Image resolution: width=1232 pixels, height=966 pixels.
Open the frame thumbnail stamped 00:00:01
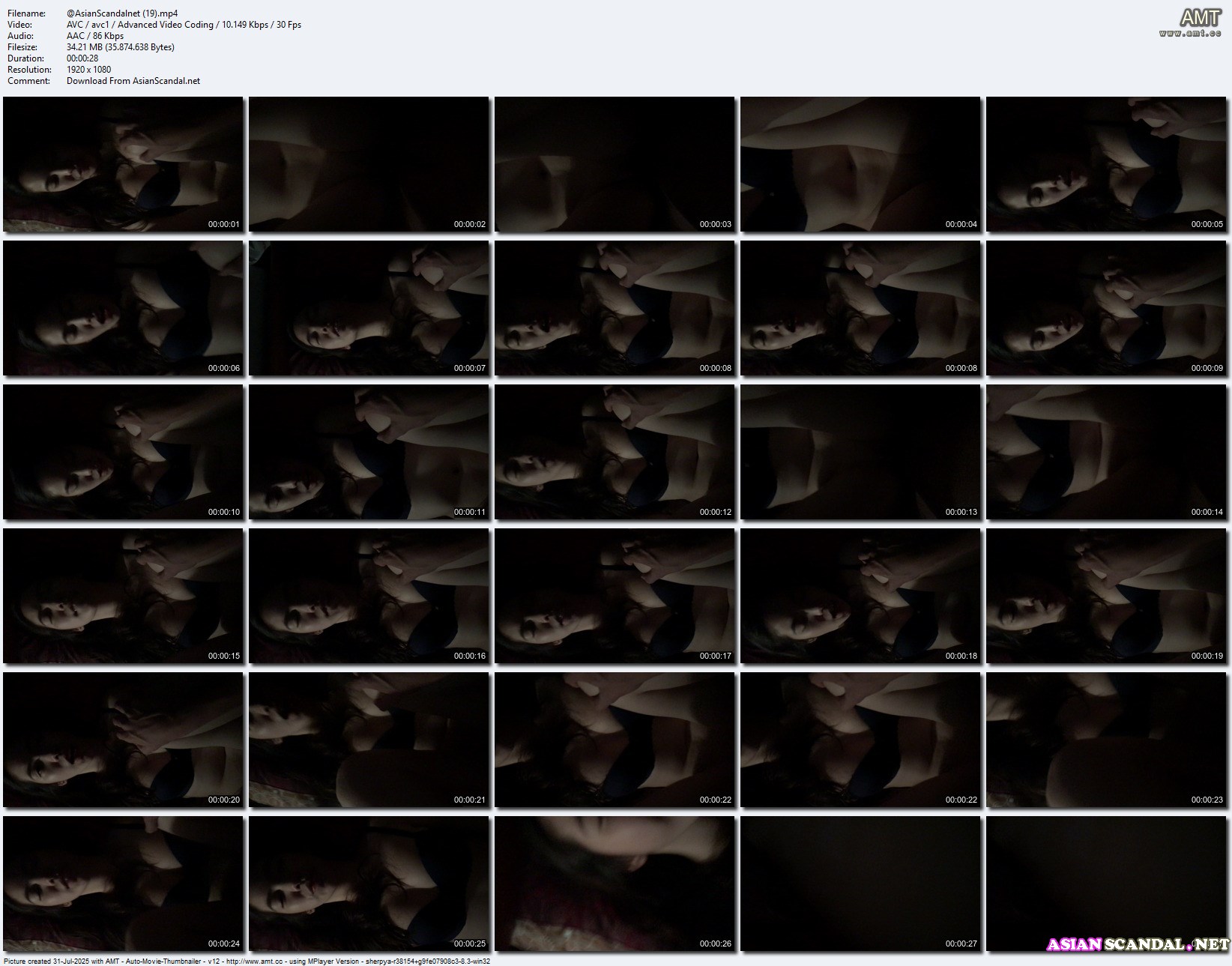pyautogui.click(x=123, y=164)
